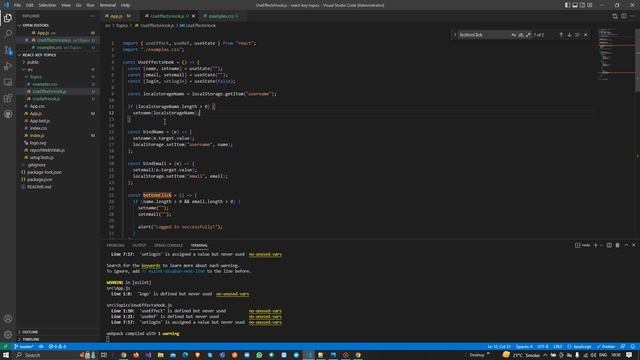Switch to the examples.css editor tab
Viewport: 640px width, 360px height.
(222, 16)
